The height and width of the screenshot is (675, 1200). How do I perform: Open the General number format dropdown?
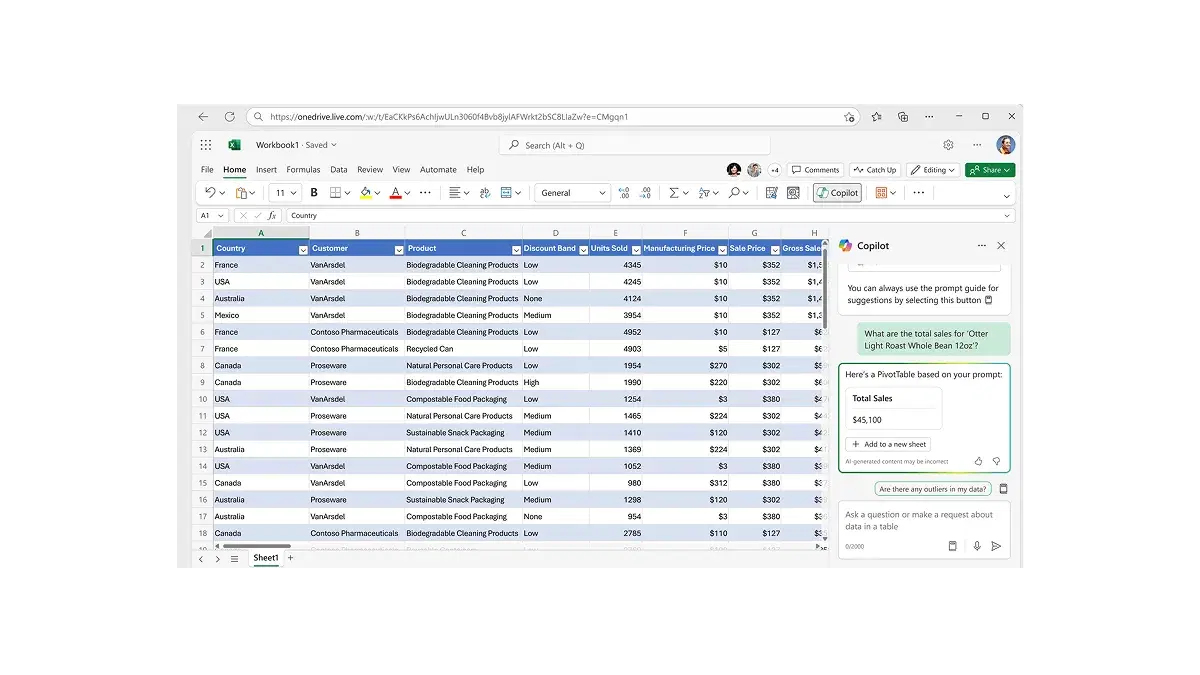(x=573, y=193)
